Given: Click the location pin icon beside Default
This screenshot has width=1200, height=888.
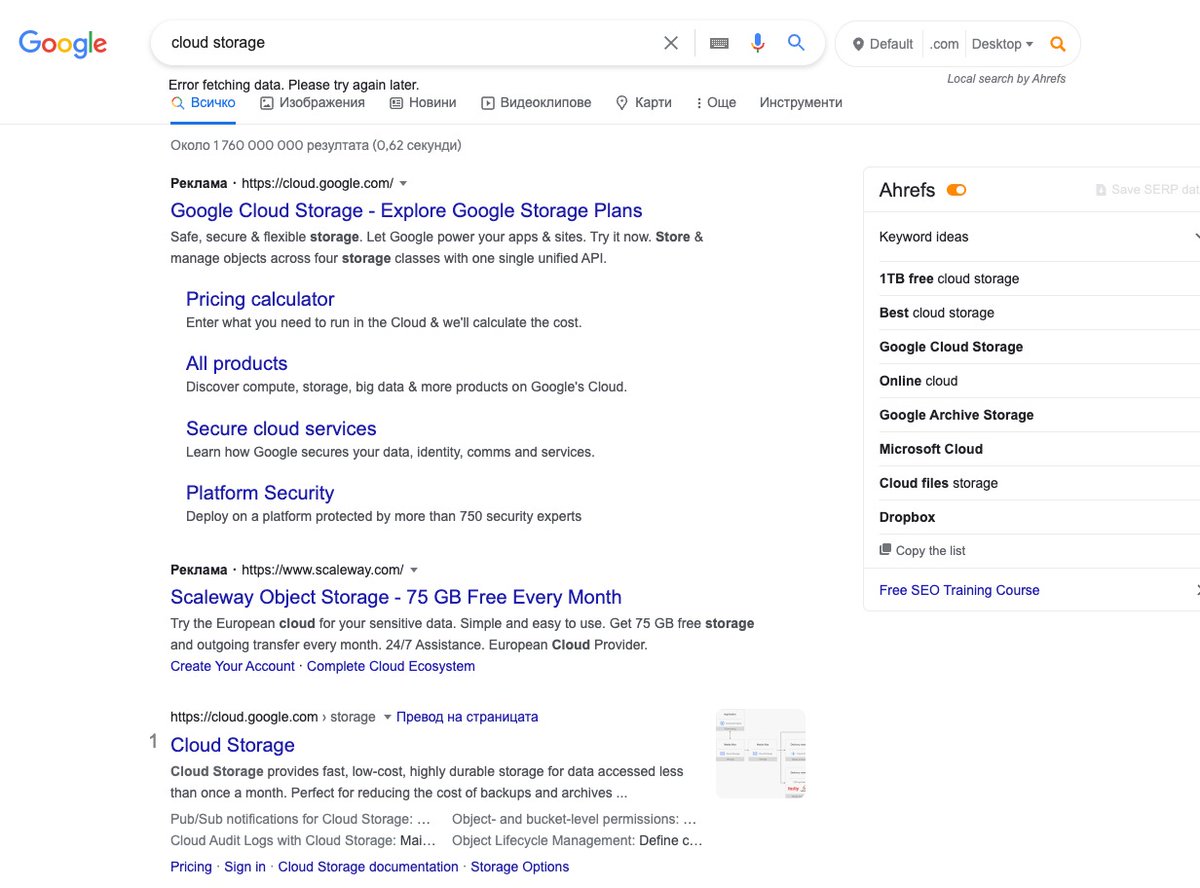Looking at the screenshot, I should point(858,44).
